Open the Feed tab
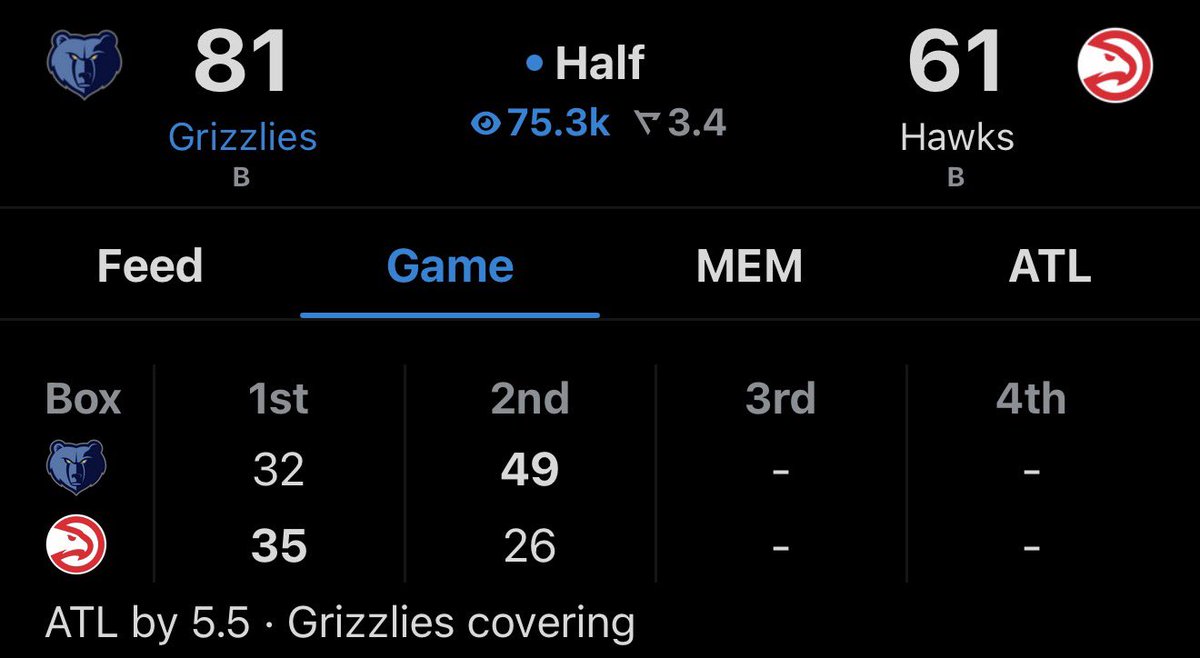 pos(150,266)
